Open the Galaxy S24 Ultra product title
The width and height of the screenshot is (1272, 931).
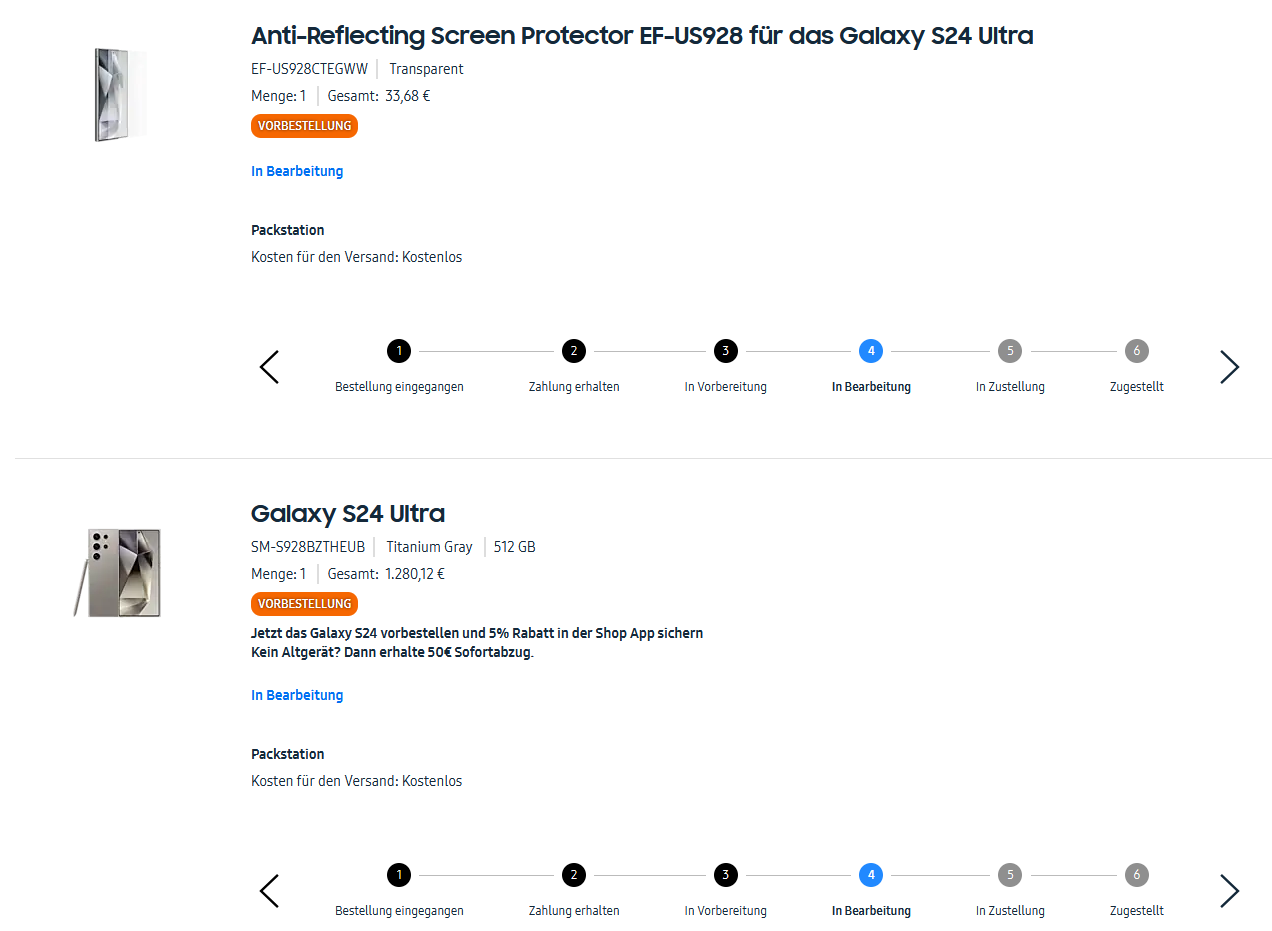coord(348,514)
